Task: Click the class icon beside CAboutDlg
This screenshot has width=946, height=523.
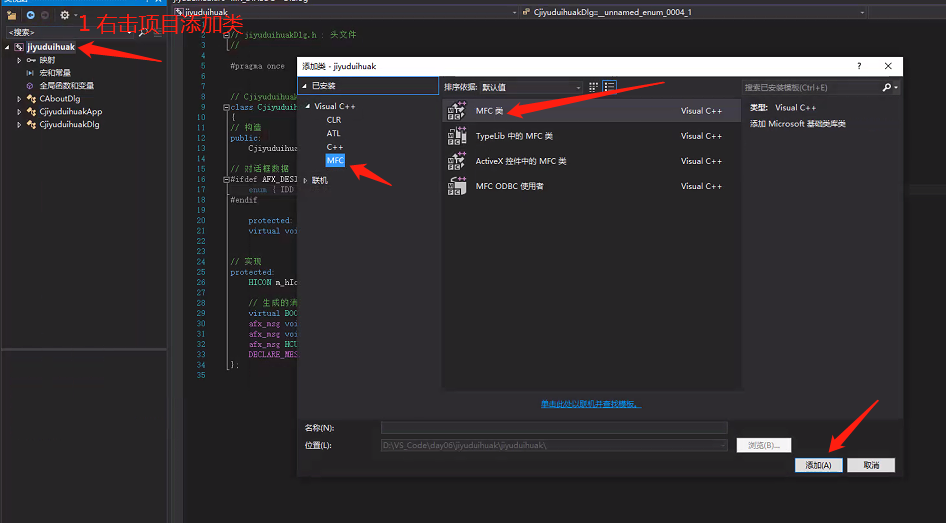Action: click(31, 98)
